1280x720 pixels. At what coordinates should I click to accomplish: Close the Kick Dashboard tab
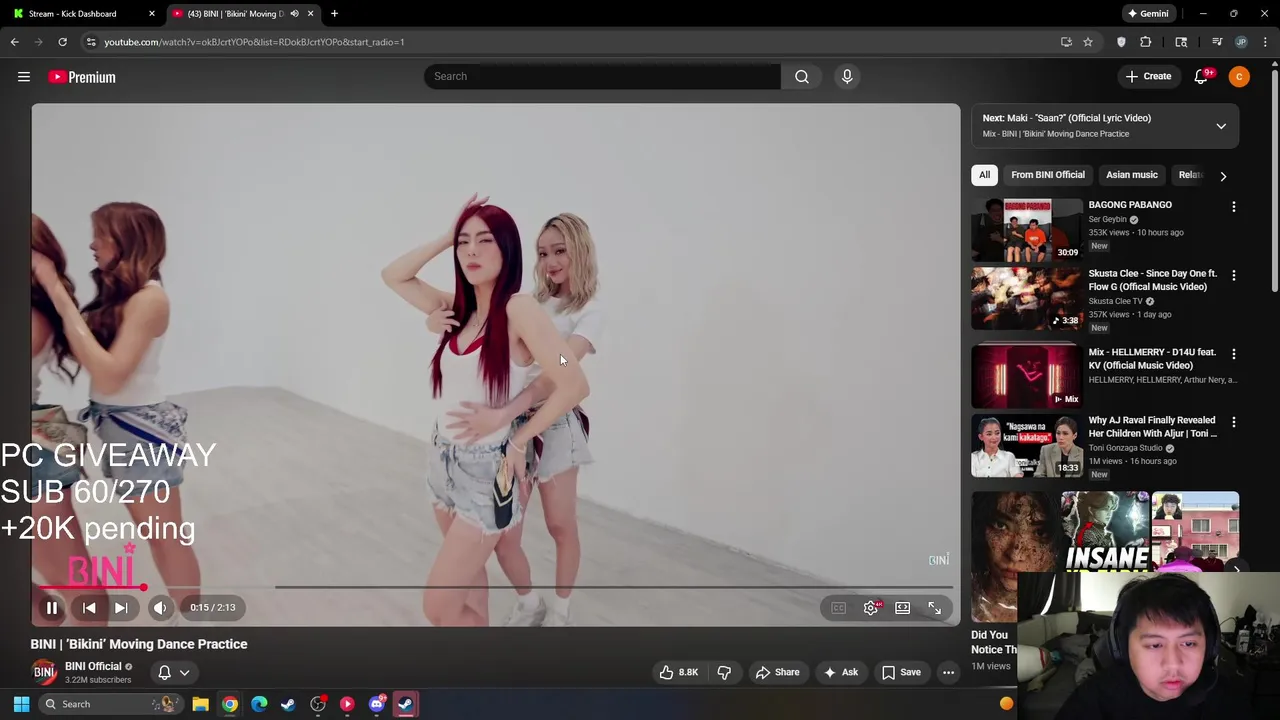point(152,14)
